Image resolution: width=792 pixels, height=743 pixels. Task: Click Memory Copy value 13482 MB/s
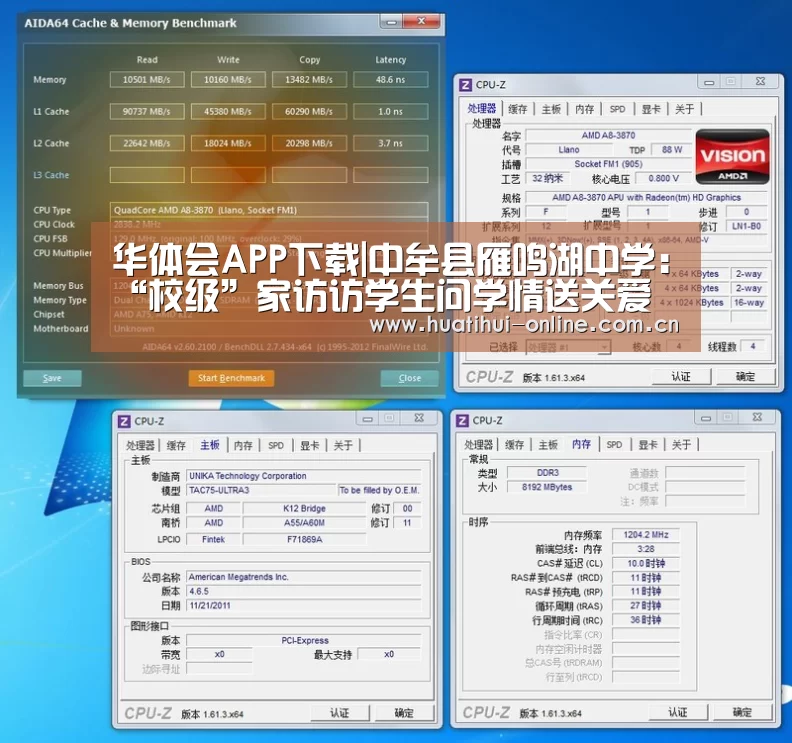click(x=309, y=80)
